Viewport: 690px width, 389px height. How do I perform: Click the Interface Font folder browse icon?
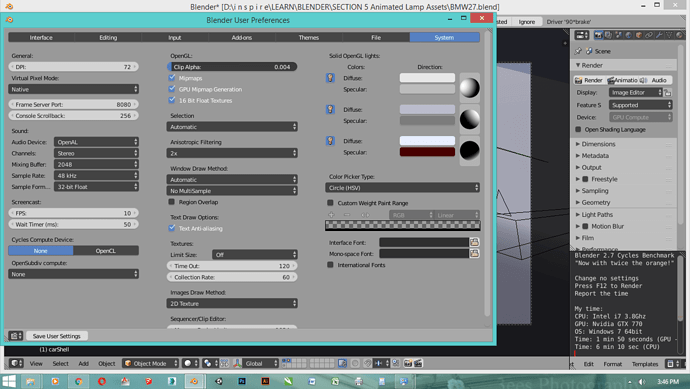coord(474,242)
